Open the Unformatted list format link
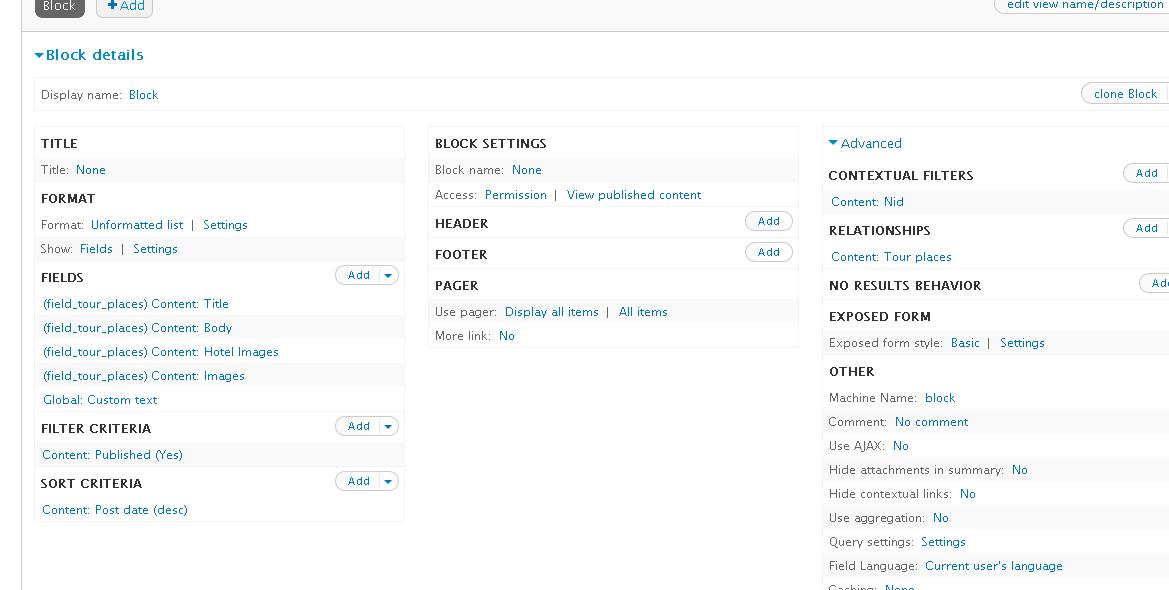This screenshot has height=590, width=1169. 137,225
